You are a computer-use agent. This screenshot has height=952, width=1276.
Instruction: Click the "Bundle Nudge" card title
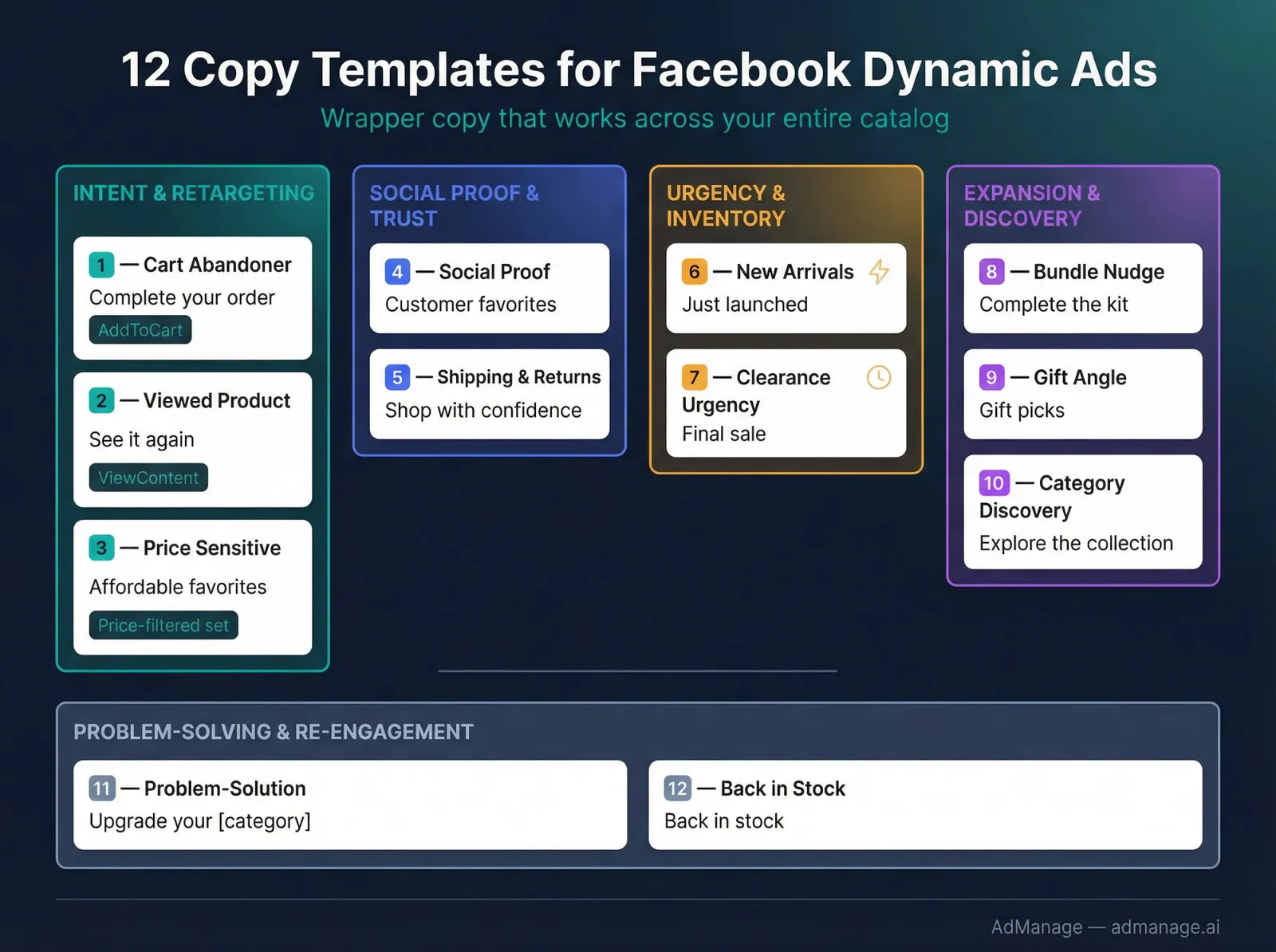1099,272
